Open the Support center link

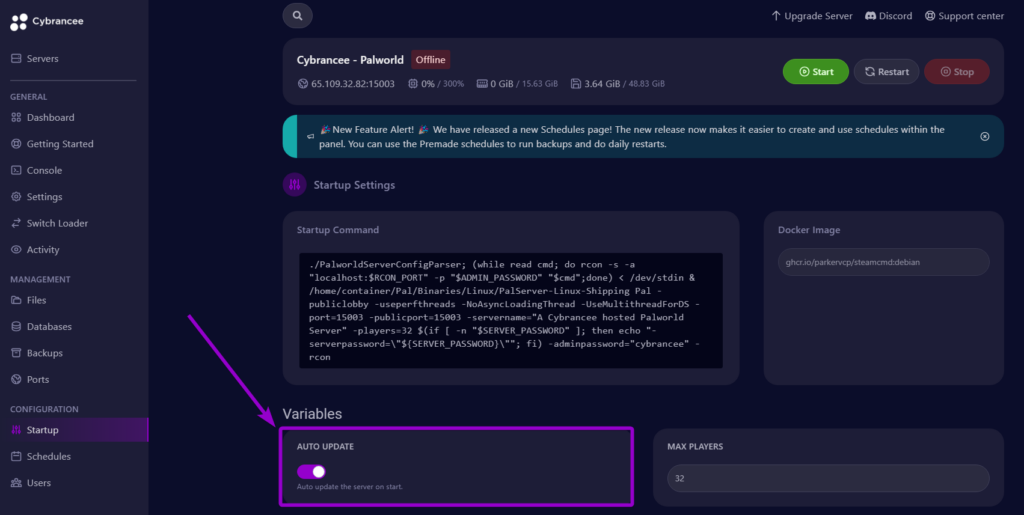click(964, 16)
